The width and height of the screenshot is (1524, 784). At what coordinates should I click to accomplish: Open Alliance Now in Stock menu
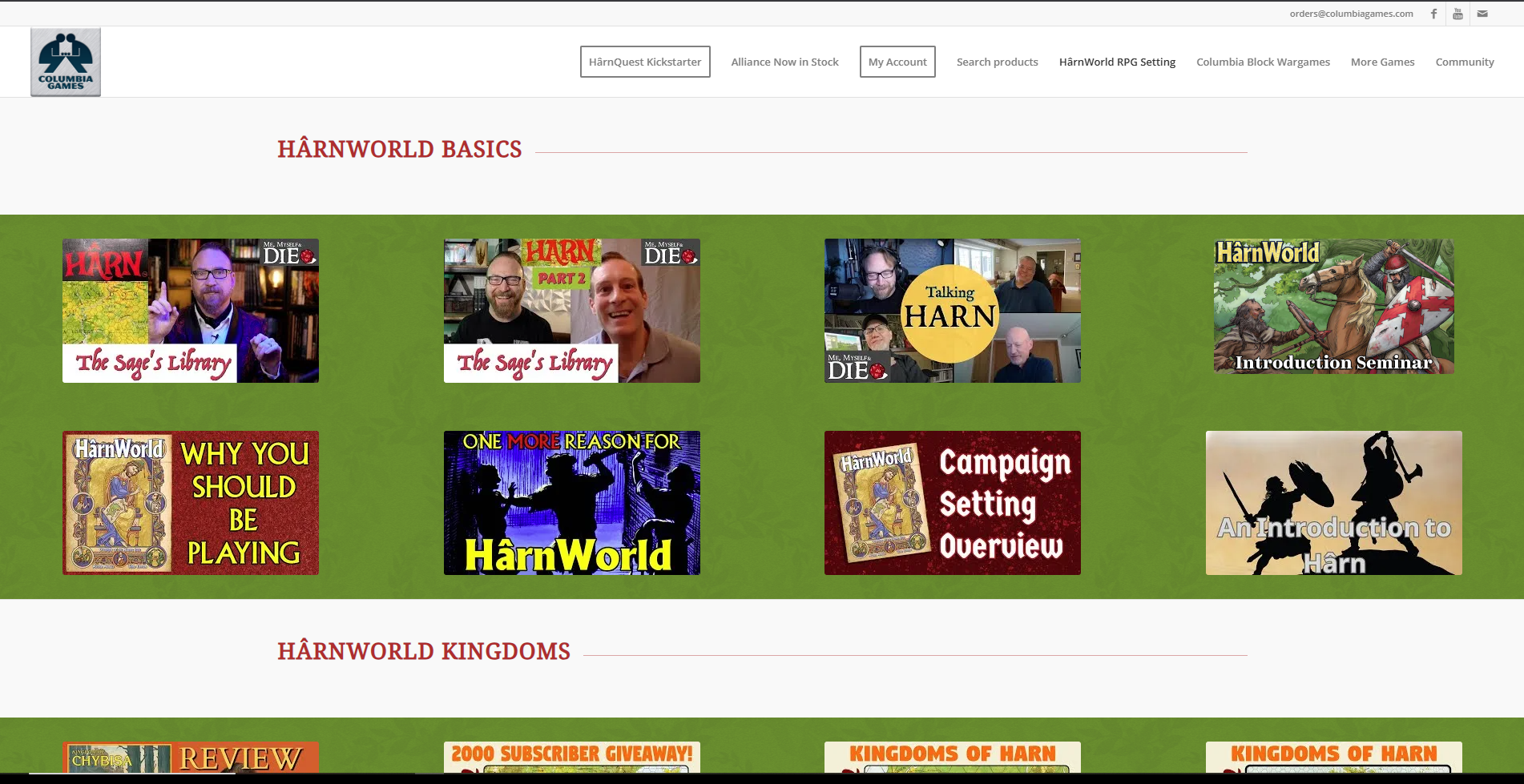[x=784, y=62]
